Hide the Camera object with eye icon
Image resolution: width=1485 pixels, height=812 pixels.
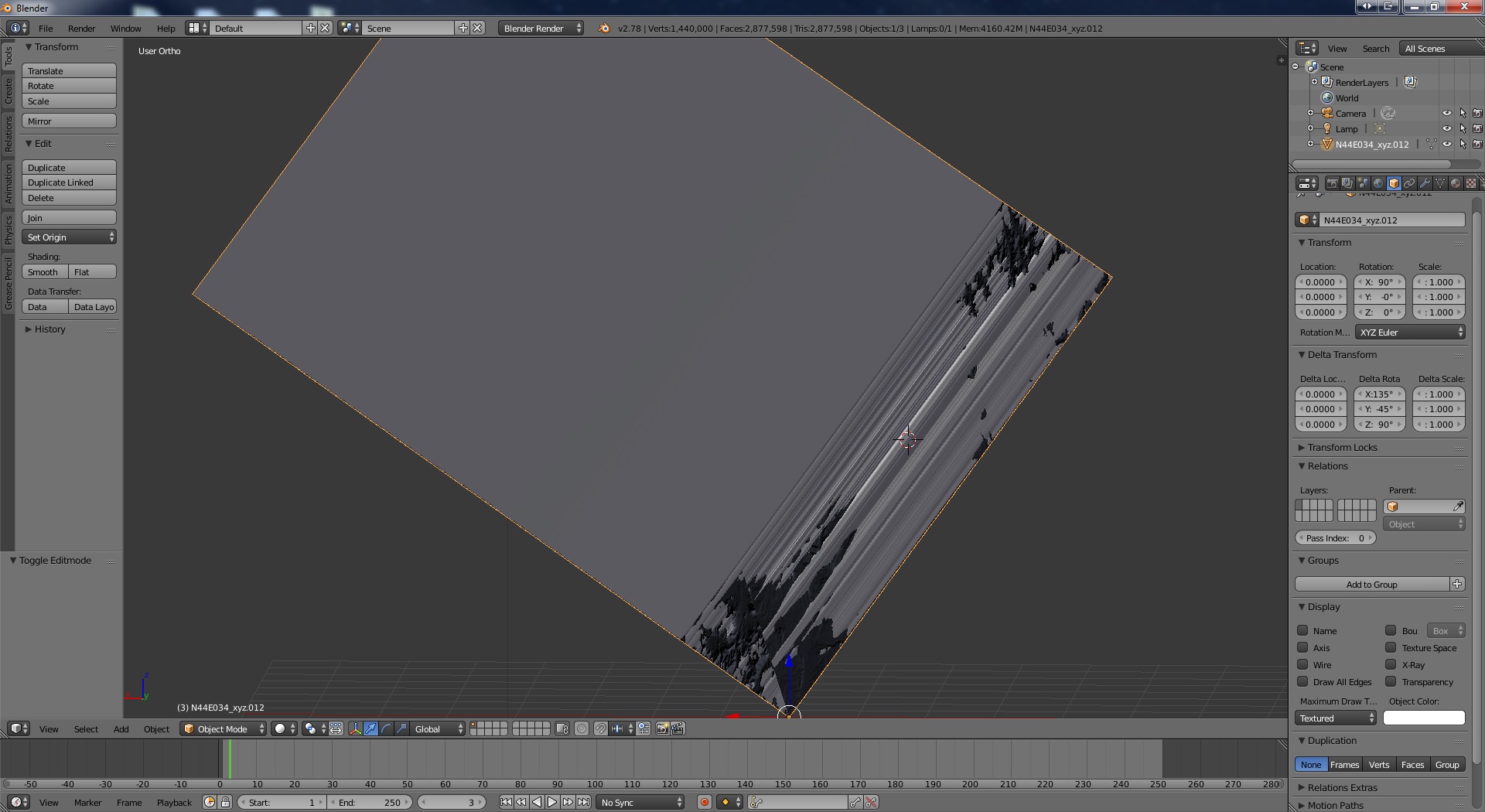tap(1446, 114)
